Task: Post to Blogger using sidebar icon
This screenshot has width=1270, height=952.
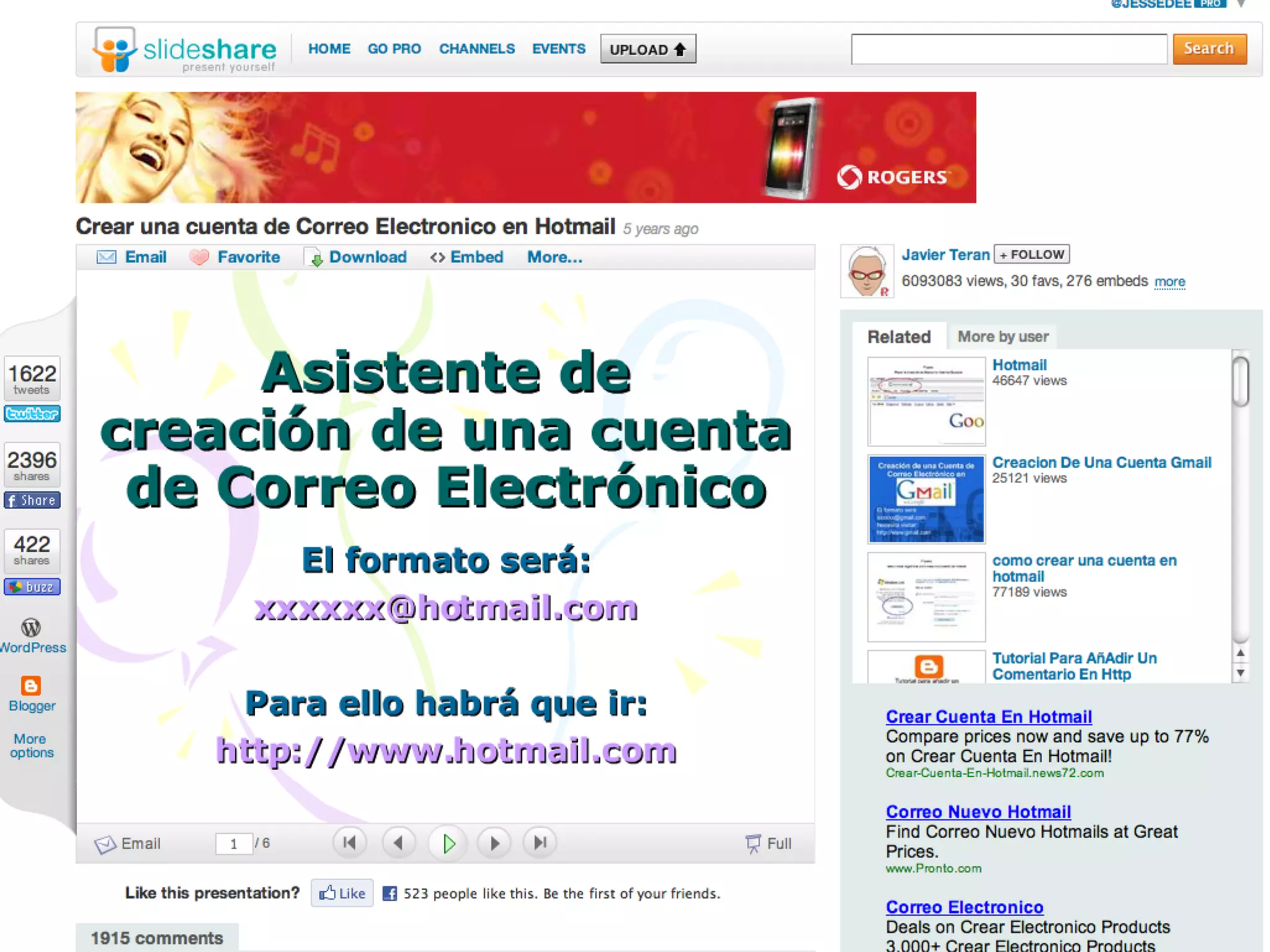Action: coord(31,686)
